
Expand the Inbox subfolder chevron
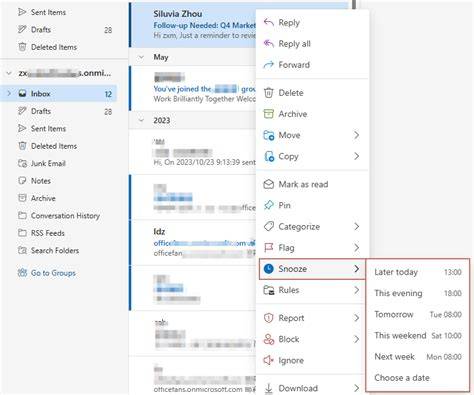coord(9,94)
